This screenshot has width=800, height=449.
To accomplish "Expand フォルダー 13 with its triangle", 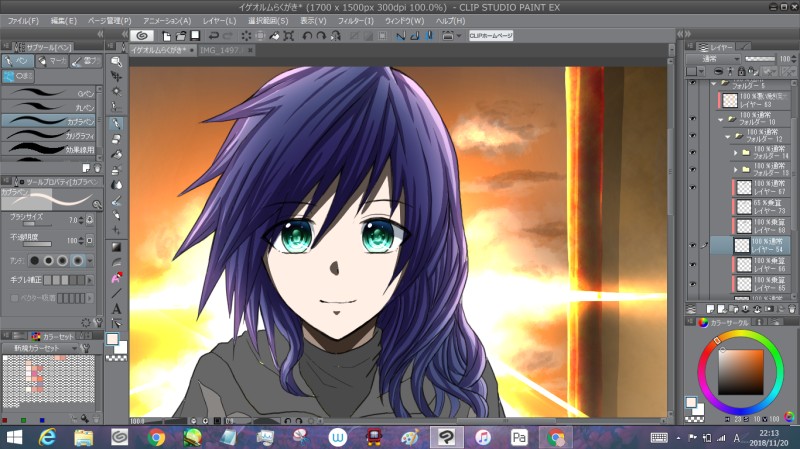I will click(x=735, y=169).
